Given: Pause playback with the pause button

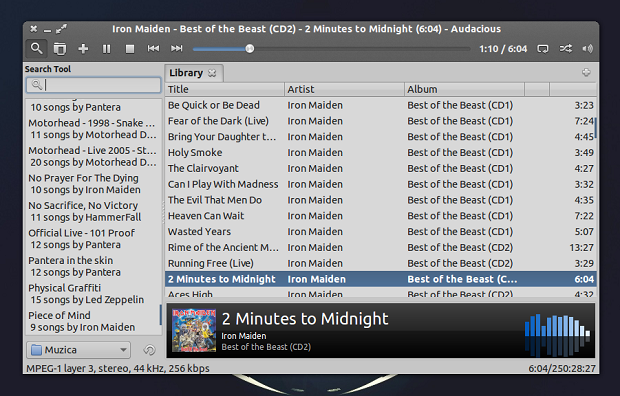Looking at the screenshot, I should (x=106, y=49).
